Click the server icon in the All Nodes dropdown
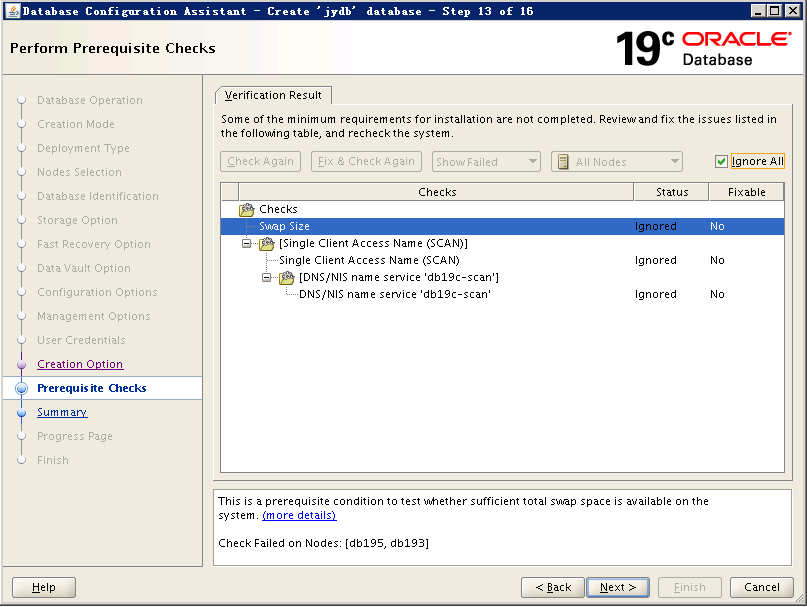Screen dimensions: 807x607 click(x=563, y=162)
